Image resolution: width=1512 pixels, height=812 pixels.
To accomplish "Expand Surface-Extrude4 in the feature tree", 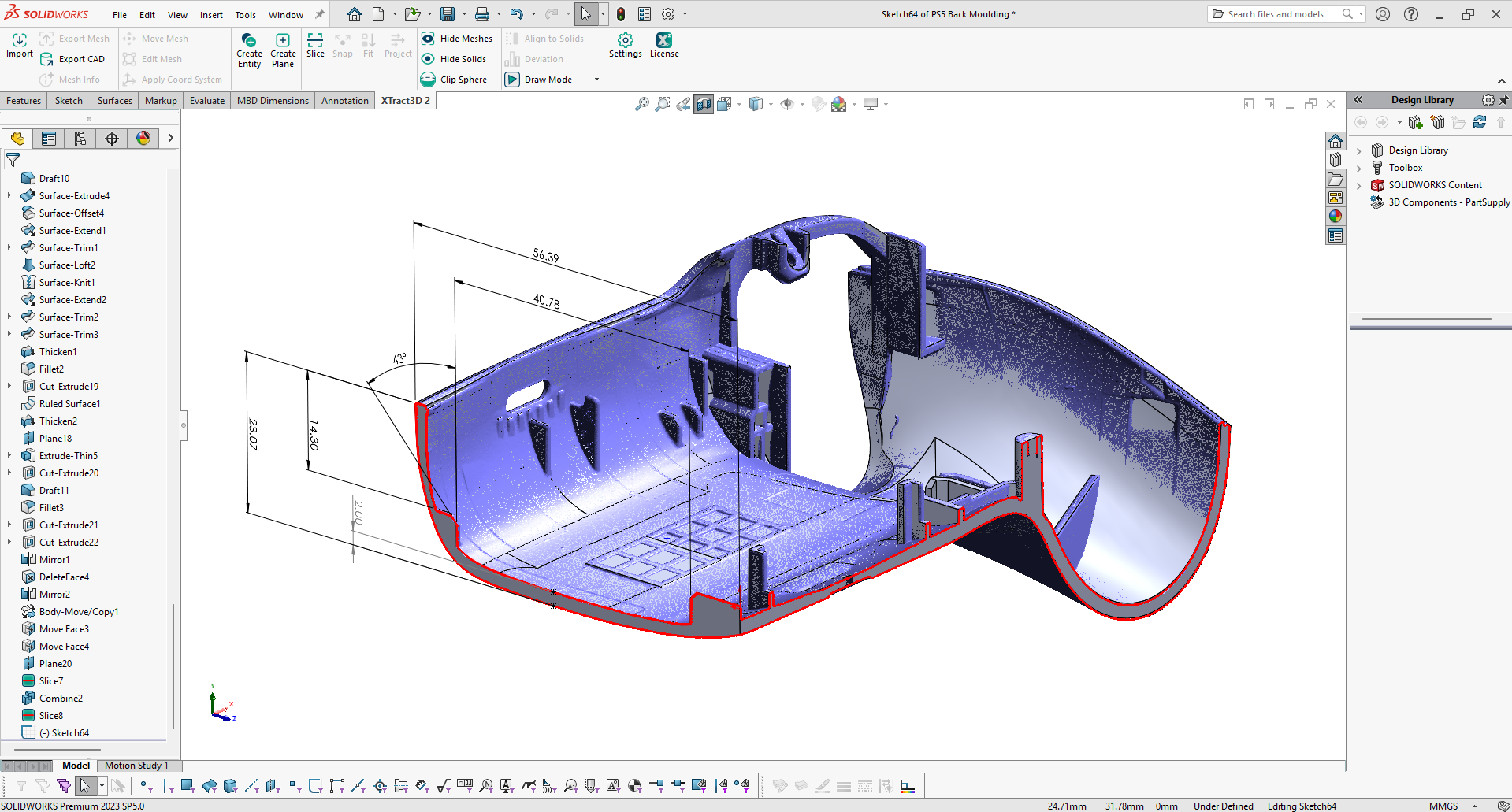I will click(x=8, y=195).
